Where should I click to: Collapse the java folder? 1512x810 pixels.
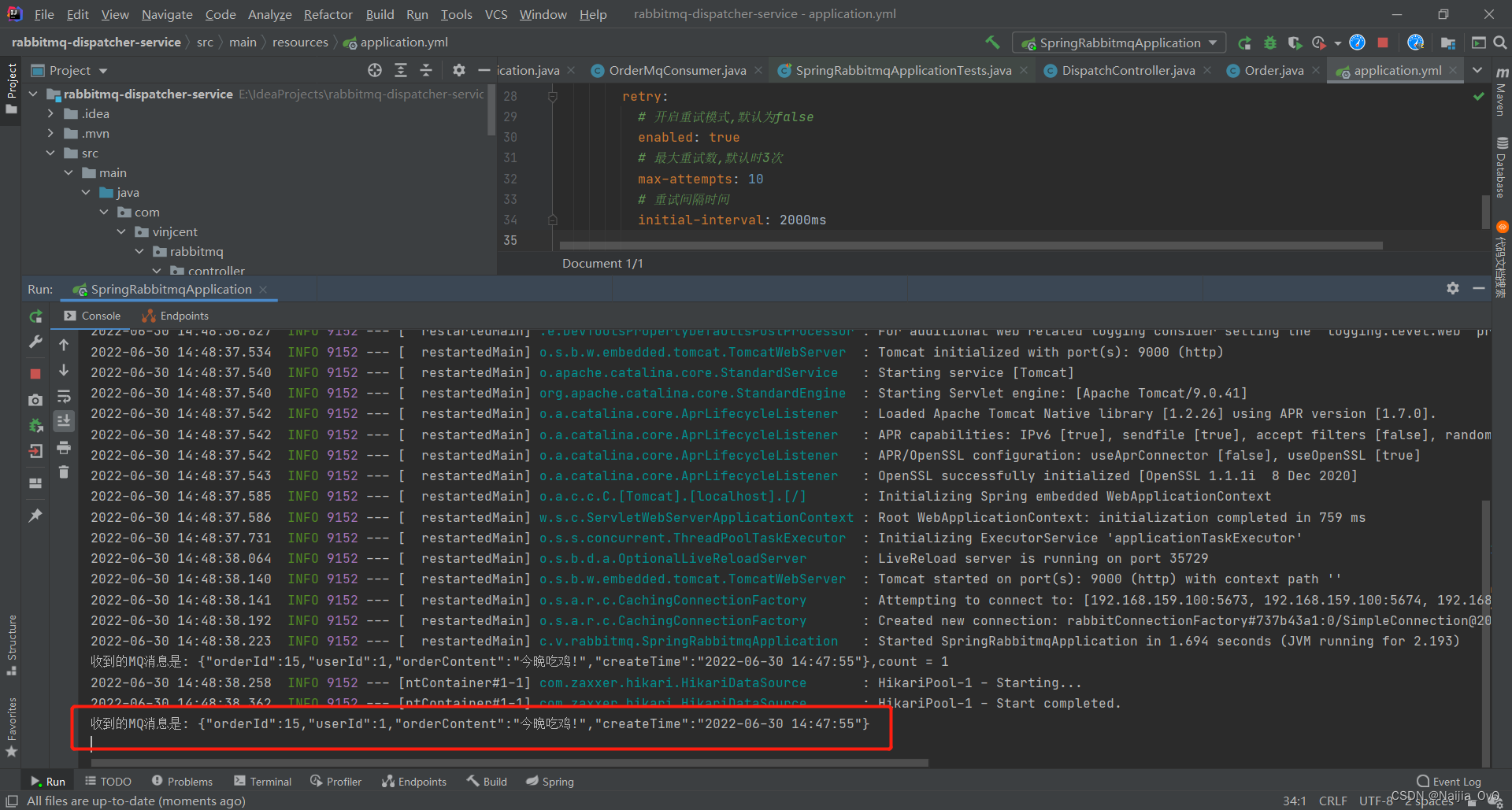(x=86, y=192)
